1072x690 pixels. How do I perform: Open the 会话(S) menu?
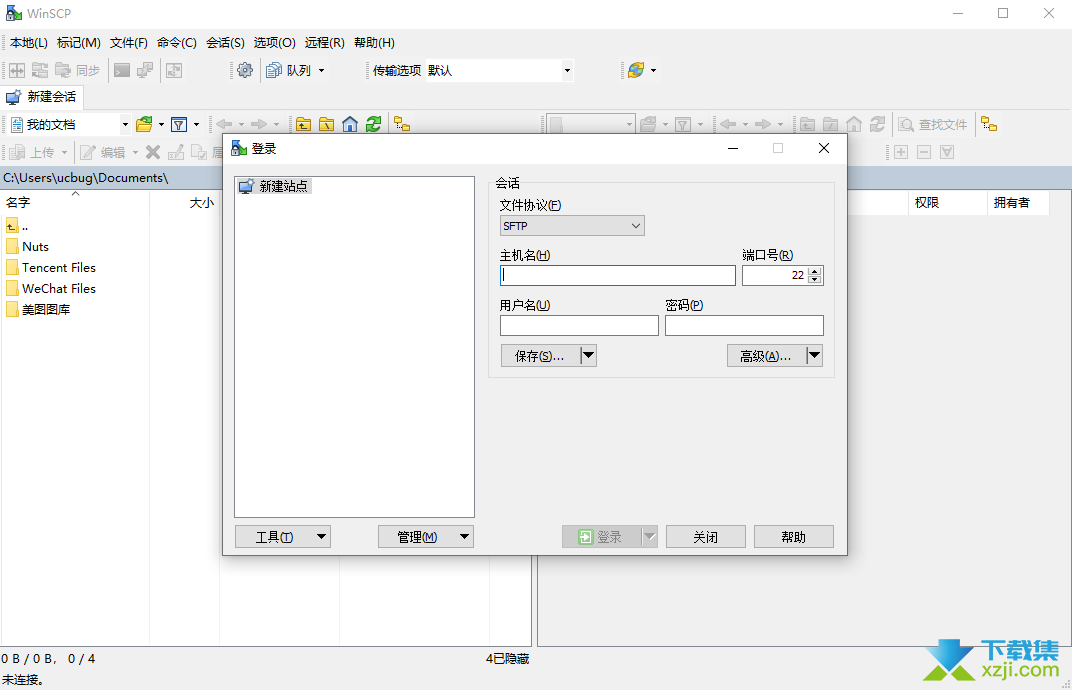pos(226,42)
